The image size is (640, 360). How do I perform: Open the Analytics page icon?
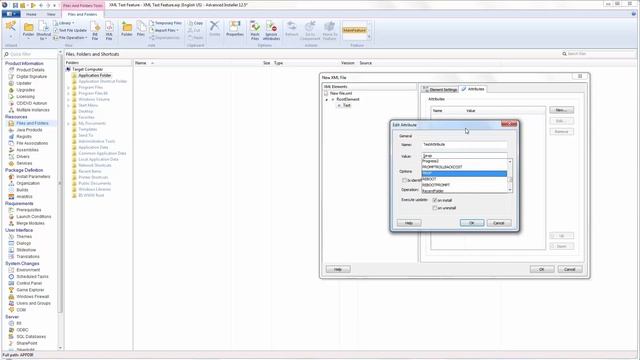point(11,197)
